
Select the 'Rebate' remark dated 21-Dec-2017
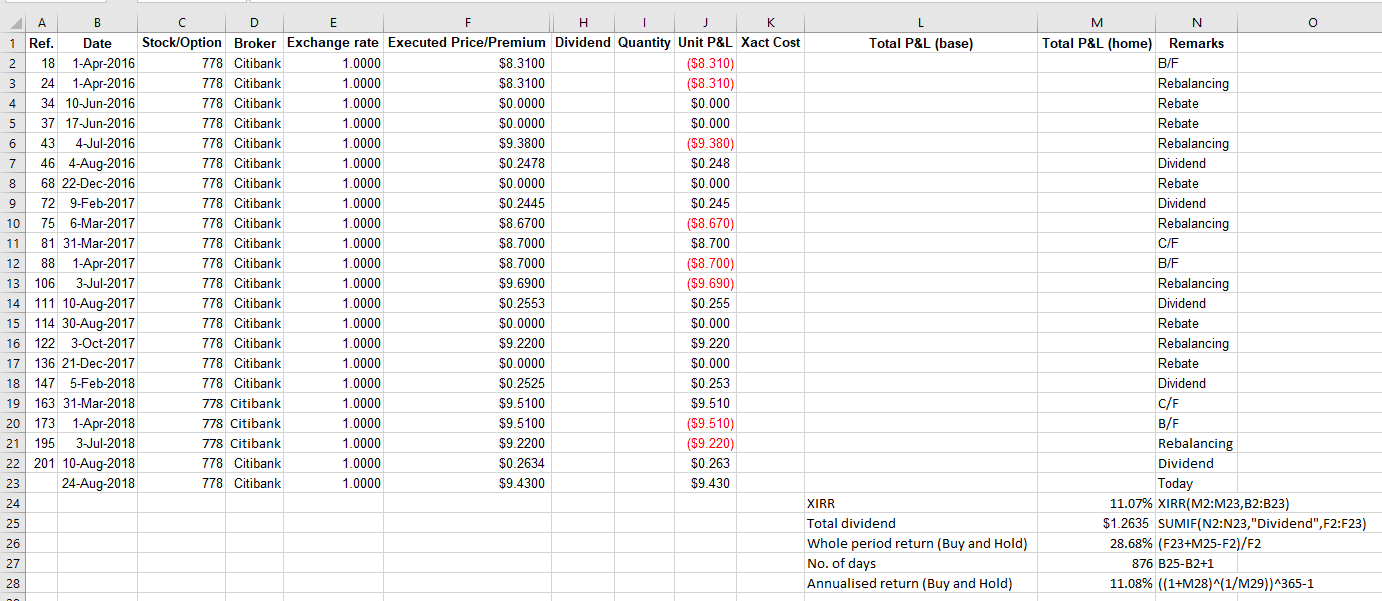click(1197, 363)
